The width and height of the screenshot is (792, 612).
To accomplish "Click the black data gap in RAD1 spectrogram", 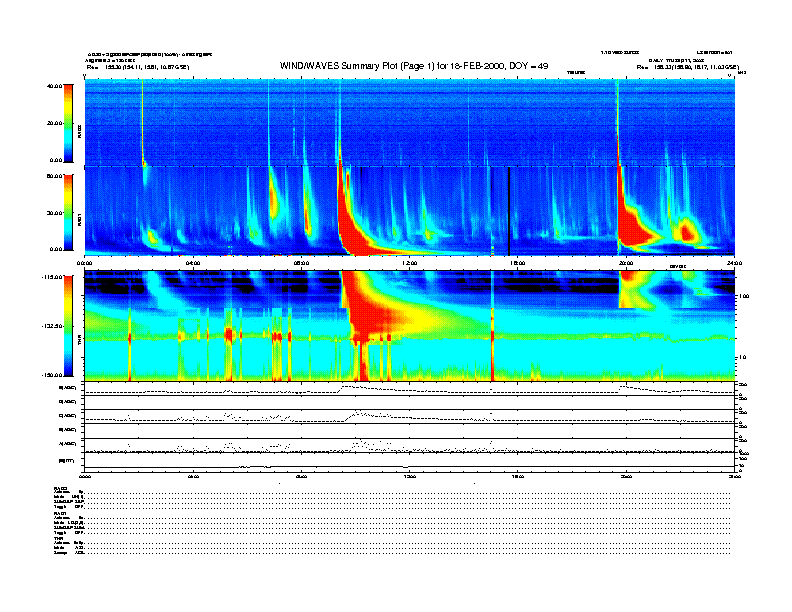I will click(509, 211).
